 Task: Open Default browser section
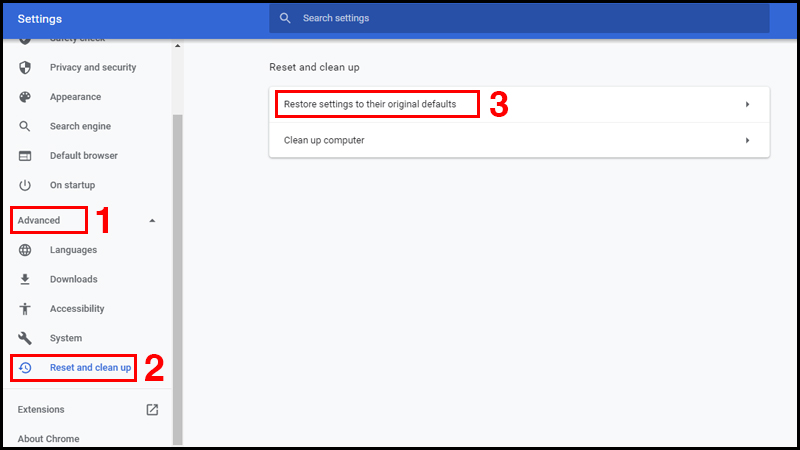[84, 156]
